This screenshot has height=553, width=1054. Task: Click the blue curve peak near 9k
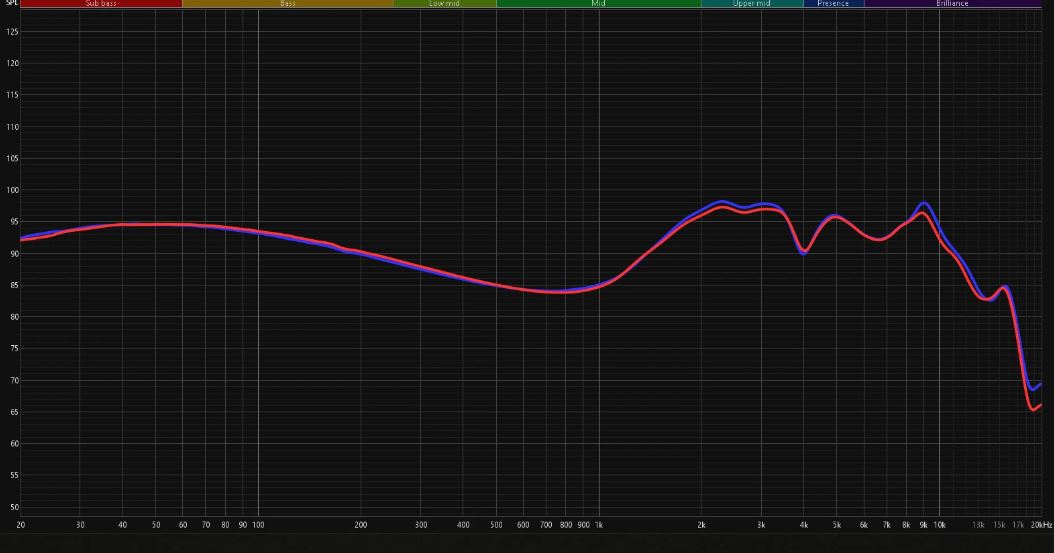924,204
